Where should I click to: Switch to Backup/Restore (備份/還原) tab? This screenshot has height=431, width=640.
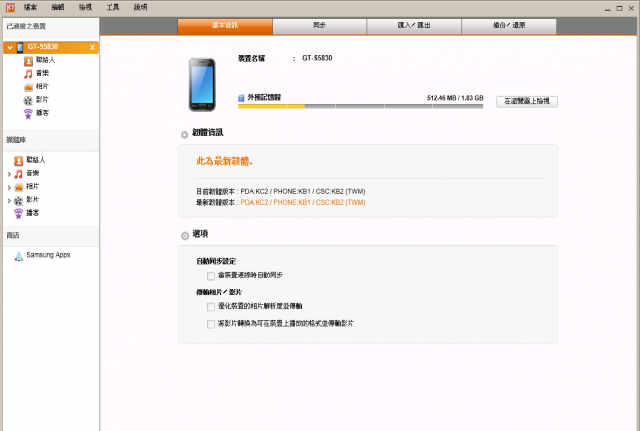click(x=509, y=26)
